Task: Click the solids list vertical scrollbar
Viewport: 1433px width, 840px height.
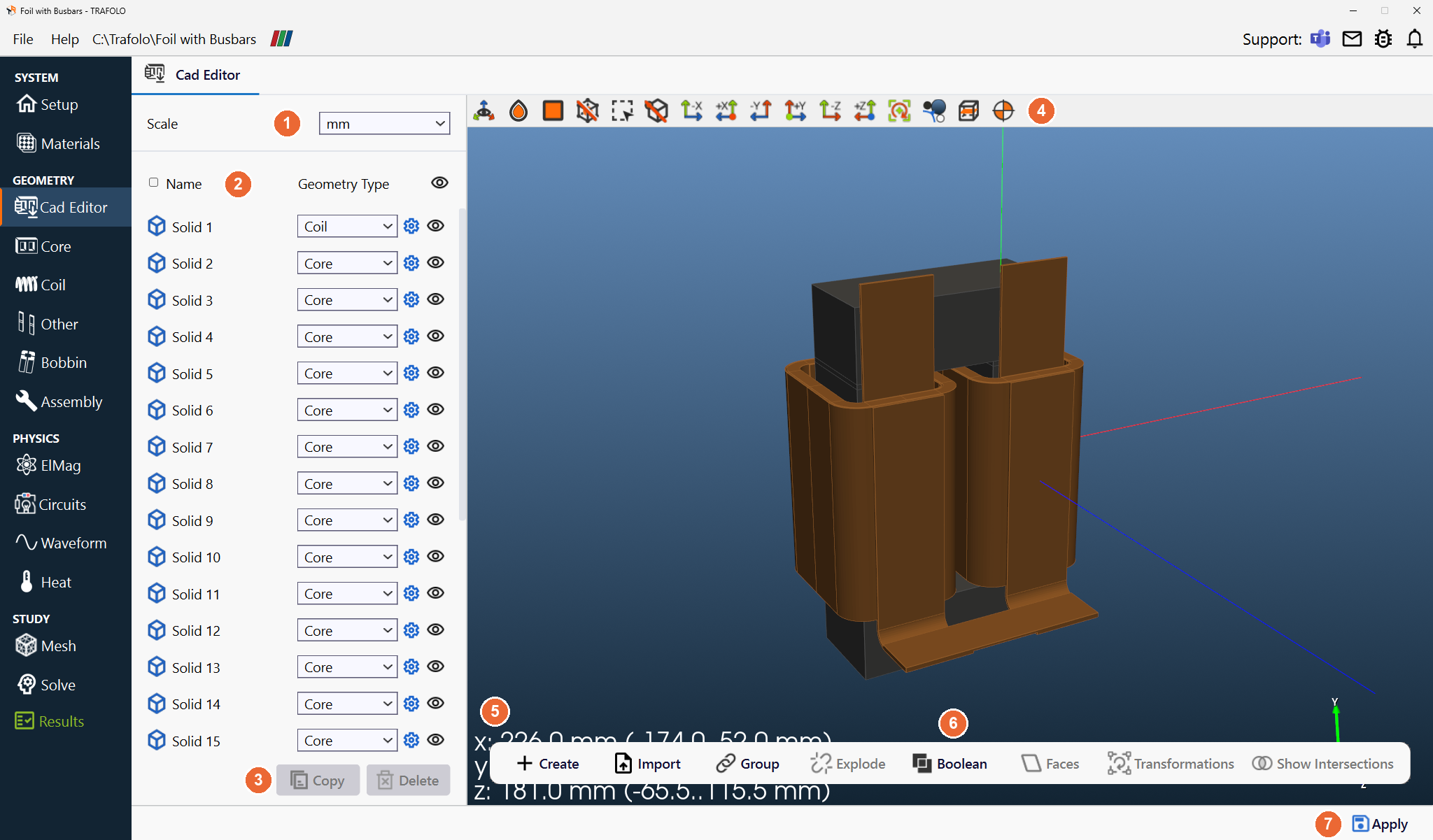Action: [x=462, y=364]
